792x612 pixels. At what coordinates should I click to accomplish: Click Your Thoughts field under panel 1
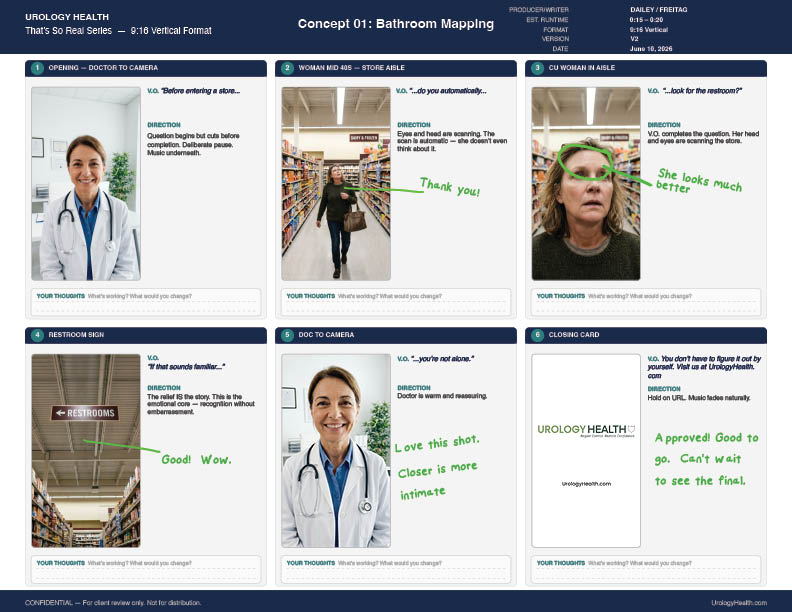coord(146,302)
